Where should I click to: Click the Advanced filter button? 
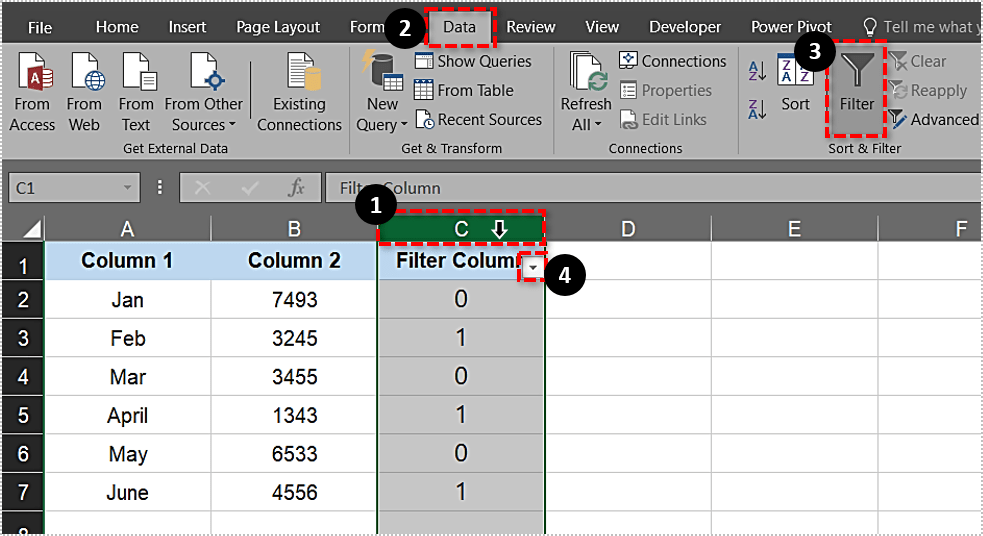[933, 120]
